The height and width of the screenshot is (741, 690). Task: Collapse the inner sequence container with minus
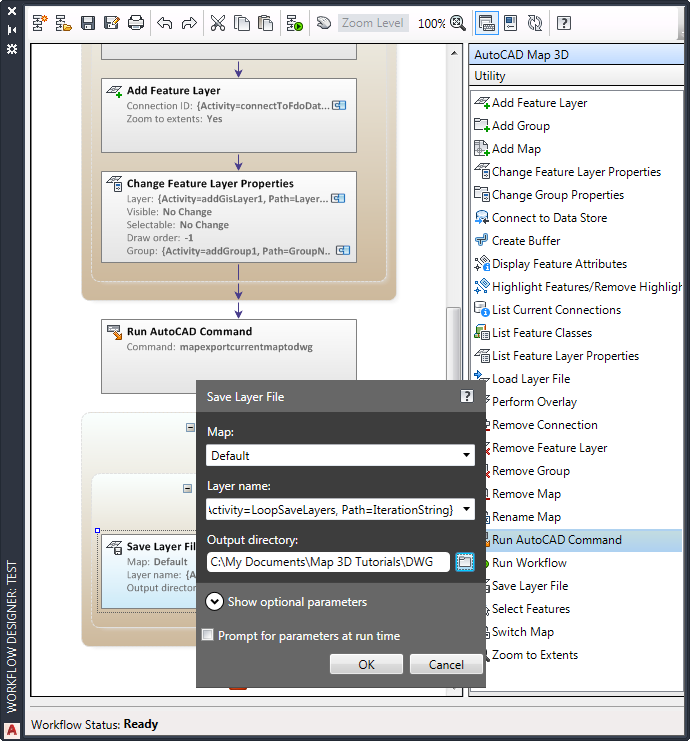188,488
